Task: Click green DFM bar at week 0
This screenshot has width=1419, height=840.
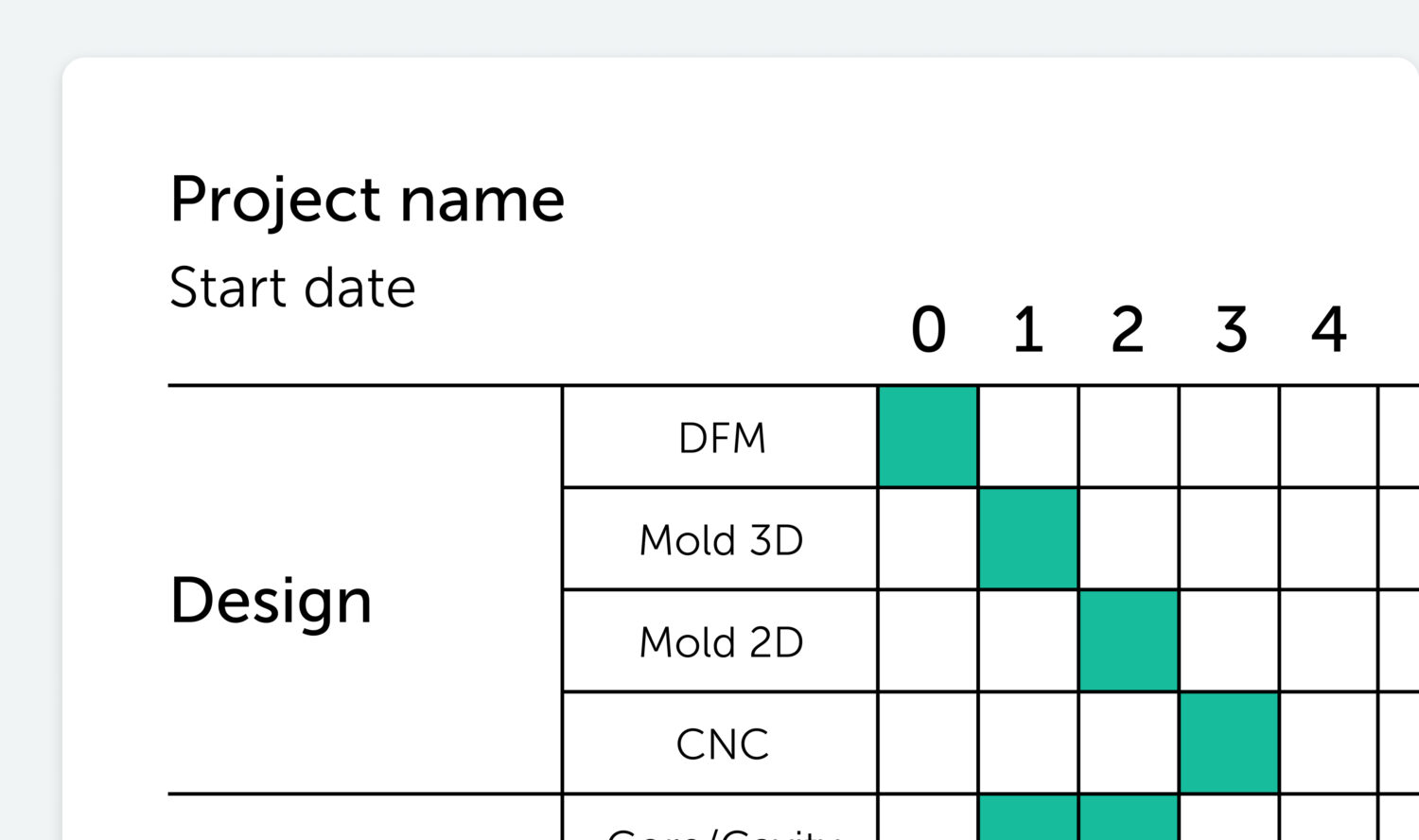Action: (x=928, y=437)
